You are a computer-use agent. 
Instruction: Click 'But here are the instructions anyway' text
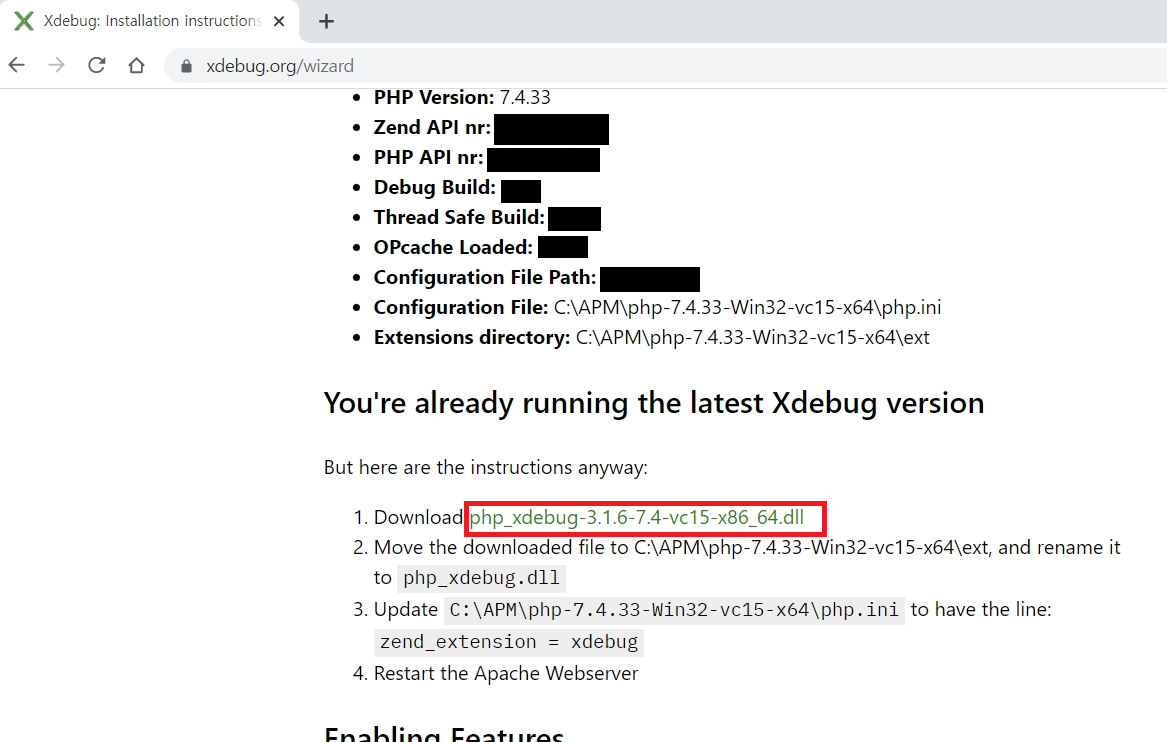pyautogui.click(x=485, y=467)
